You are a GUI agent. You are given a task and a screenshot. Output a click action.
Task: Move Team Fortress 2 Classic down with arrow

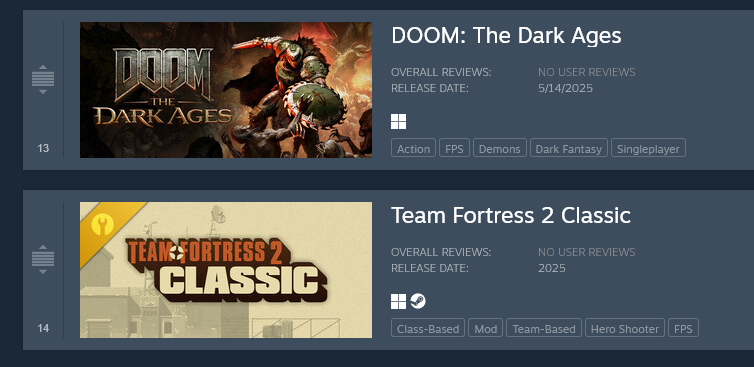tap(43, 271)
